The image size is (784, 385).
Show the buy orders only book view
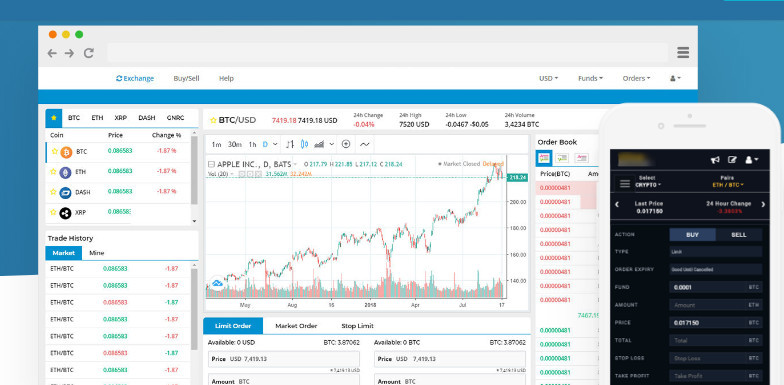[562, 158]
